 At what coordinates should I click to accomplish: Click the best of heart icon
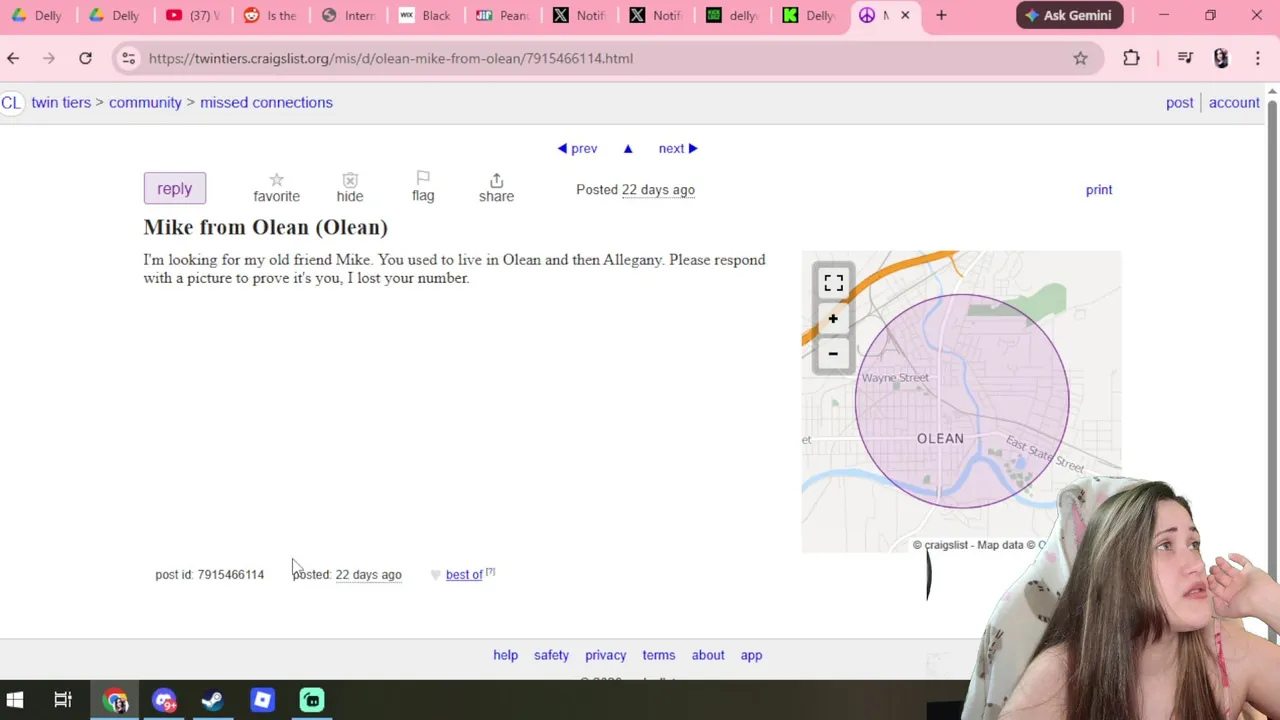(x=435, y=575)
